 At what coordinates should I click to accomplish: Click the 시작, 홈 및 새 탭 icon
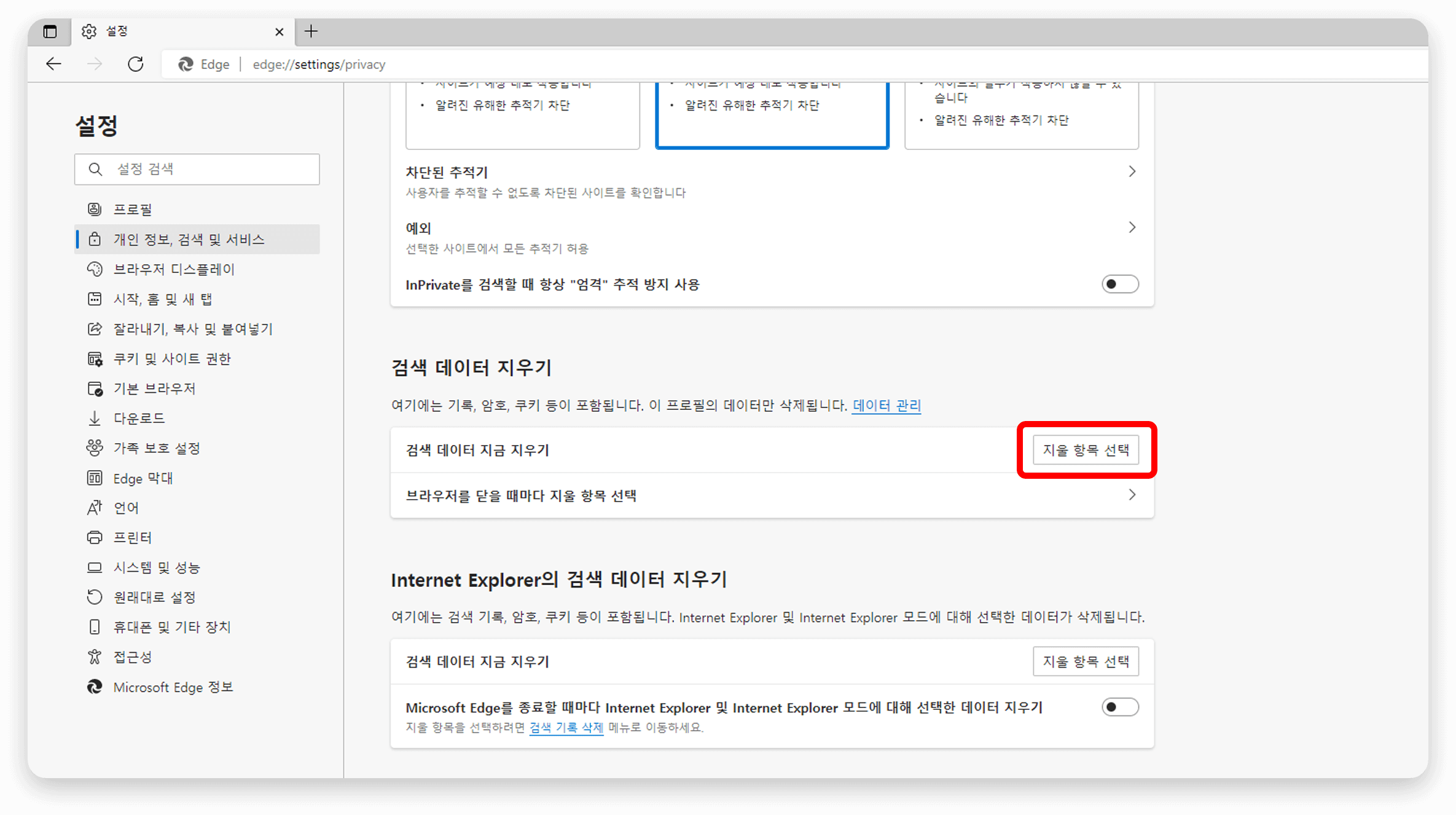point(95,299)
